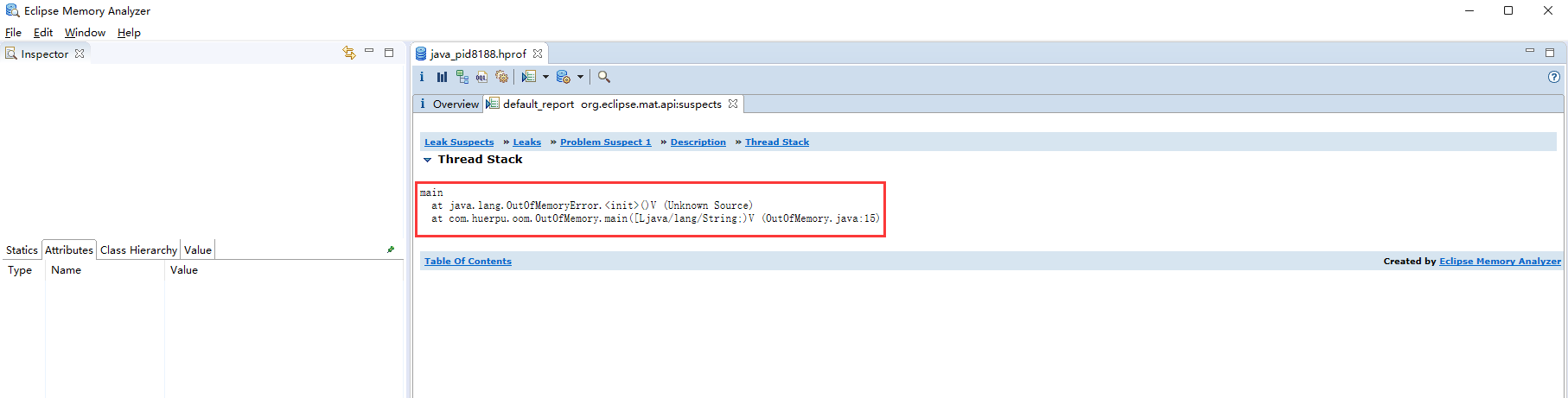Open the Run Expert System Test dropdown
This screenshot has height=398, width=1568.
pyautogui.click(x=545, y=77)
